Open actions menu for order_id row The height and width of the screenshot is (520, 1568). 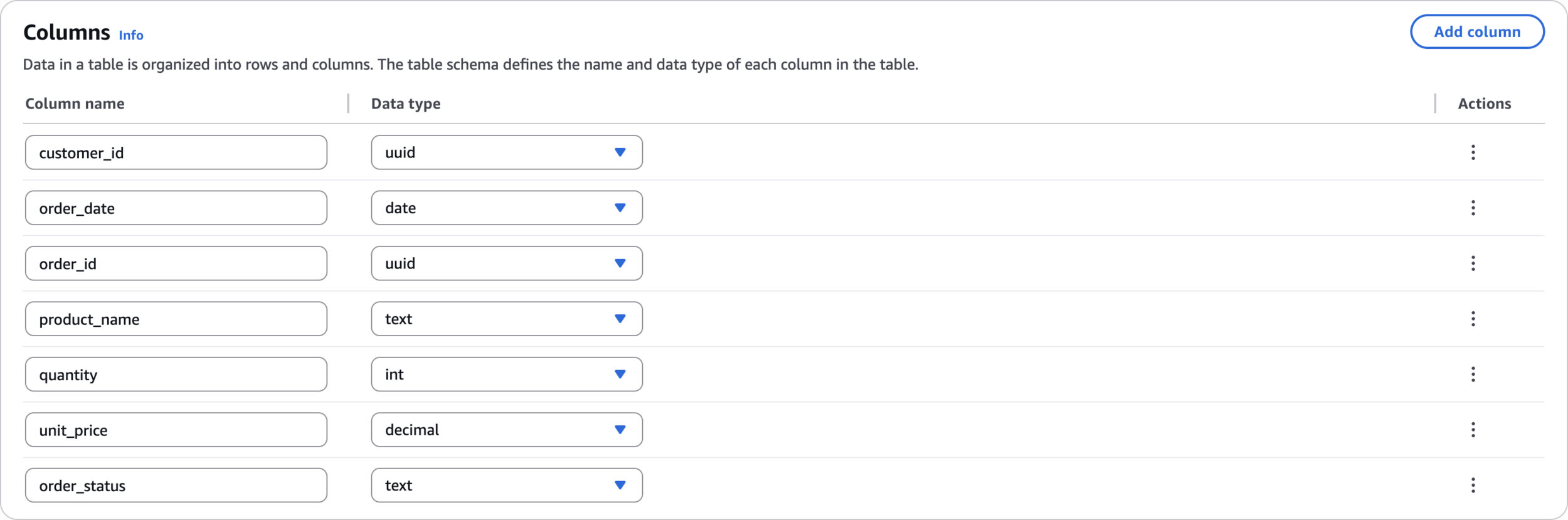[1473, 263]
